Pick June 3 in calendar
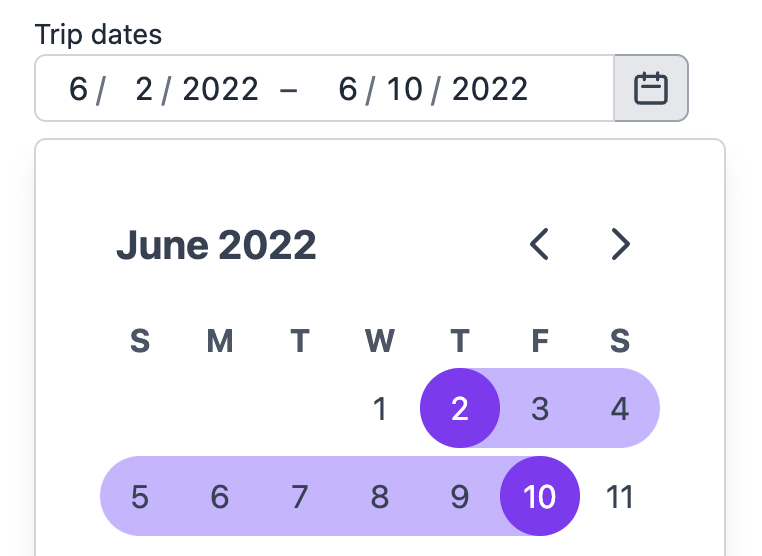Image resolution: width=762 pixels, height=556 pixels. [540, 408]
